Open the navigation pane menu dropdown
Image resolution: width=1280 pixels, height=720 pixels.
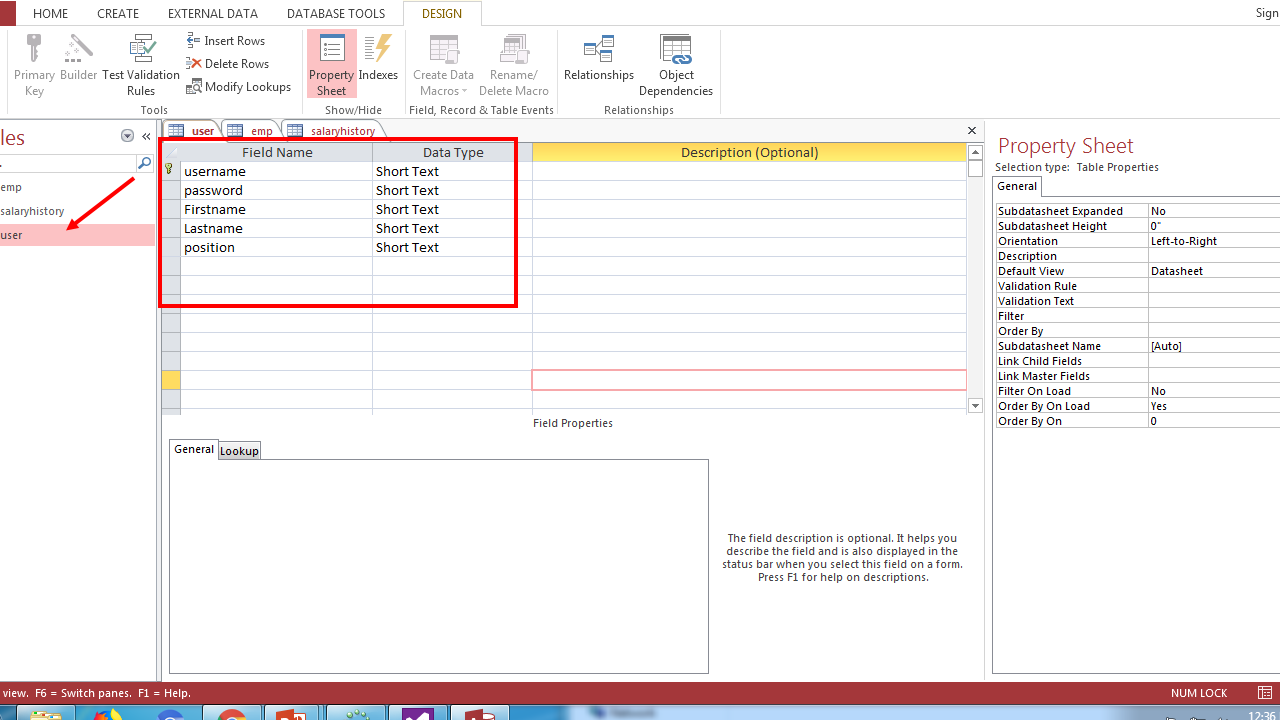pos(127,135)
